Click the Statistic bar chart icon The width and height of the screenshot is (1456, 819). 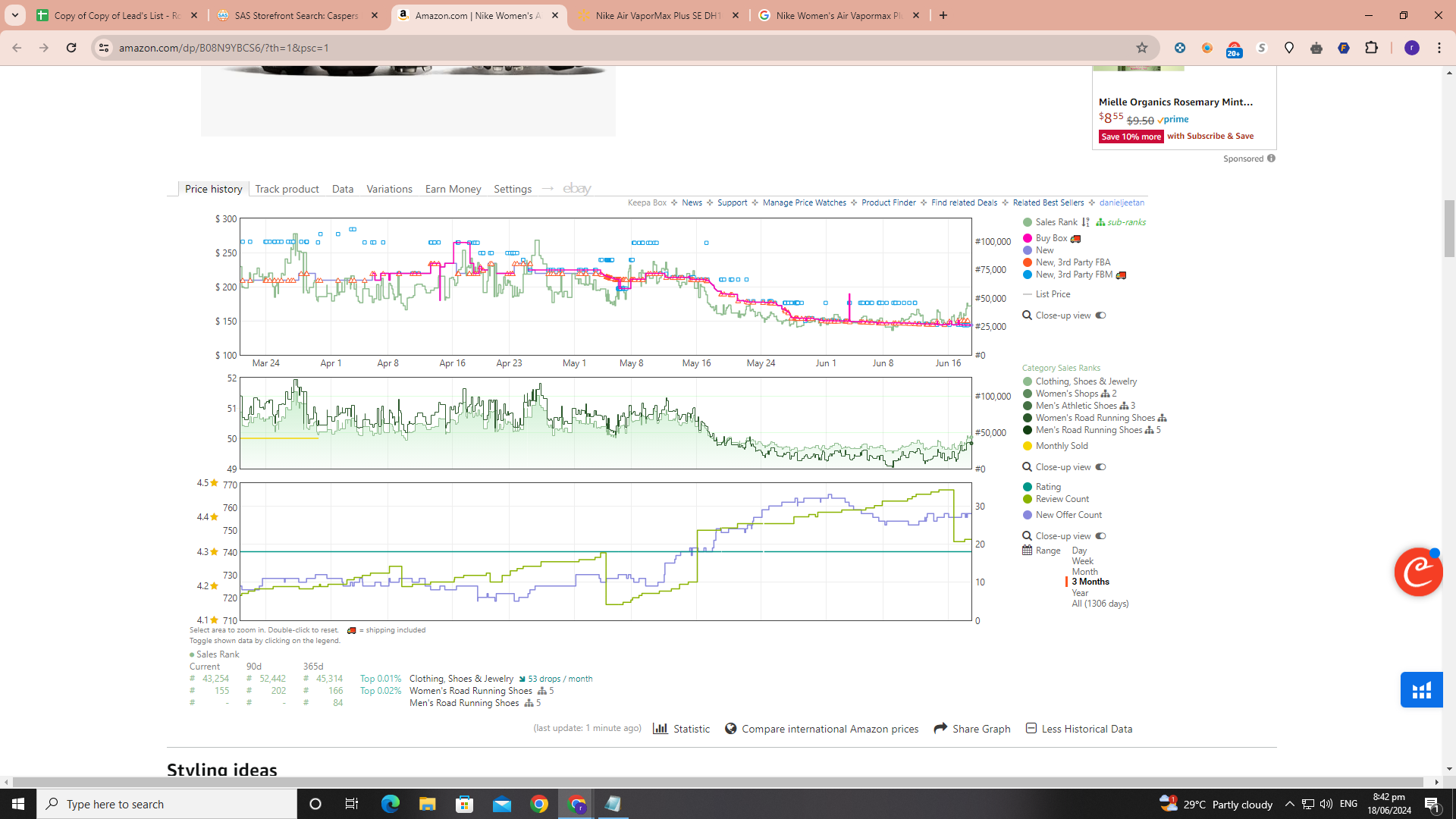coord(661,729)
